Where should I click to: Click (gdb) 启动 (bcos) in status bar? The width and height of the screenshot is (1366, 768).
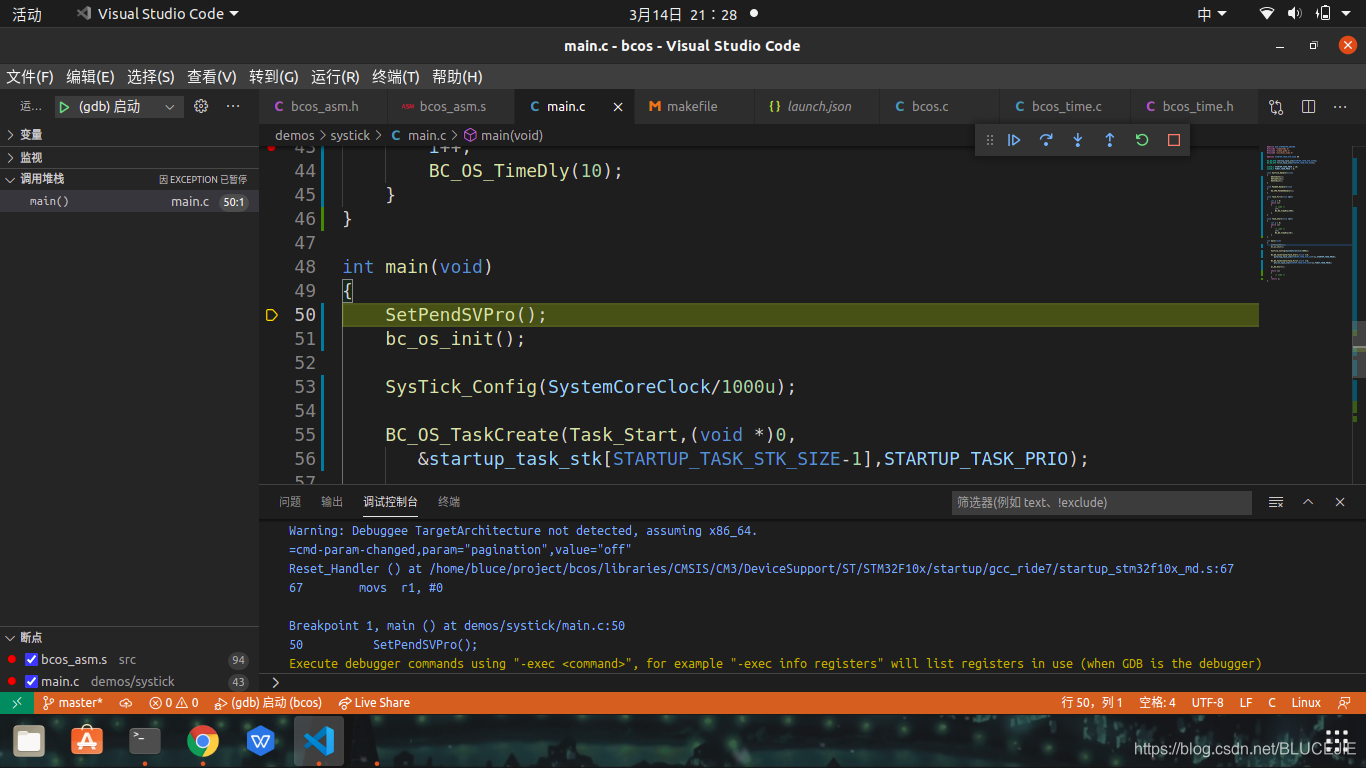(269, 703)
